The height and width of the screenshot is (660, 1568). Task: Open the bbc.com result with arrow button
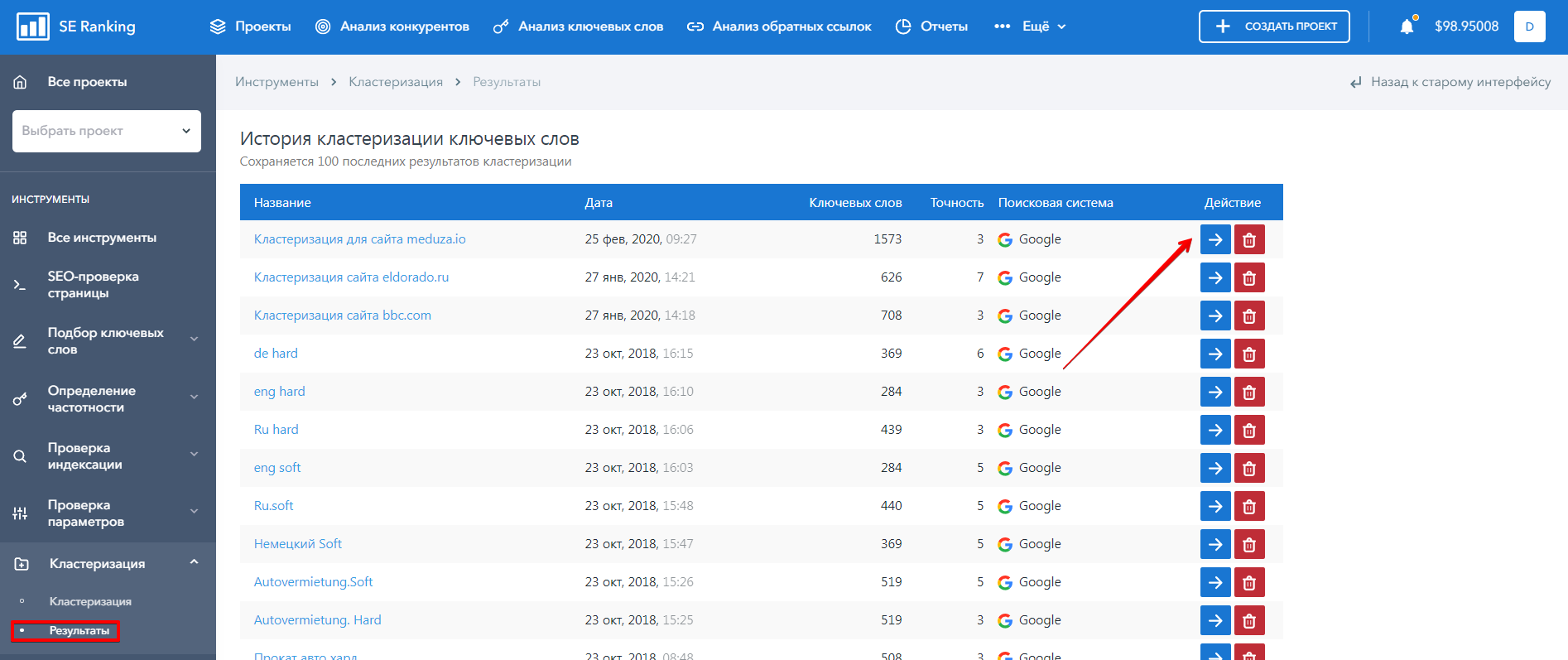click(1214, 316)
